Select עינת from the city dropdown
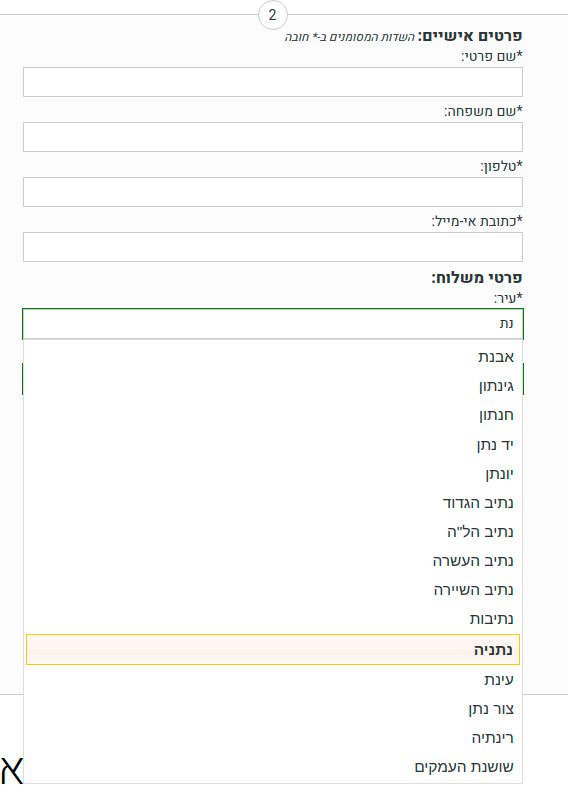This screenshot has height=807, width=568. [x=273, y=680]
